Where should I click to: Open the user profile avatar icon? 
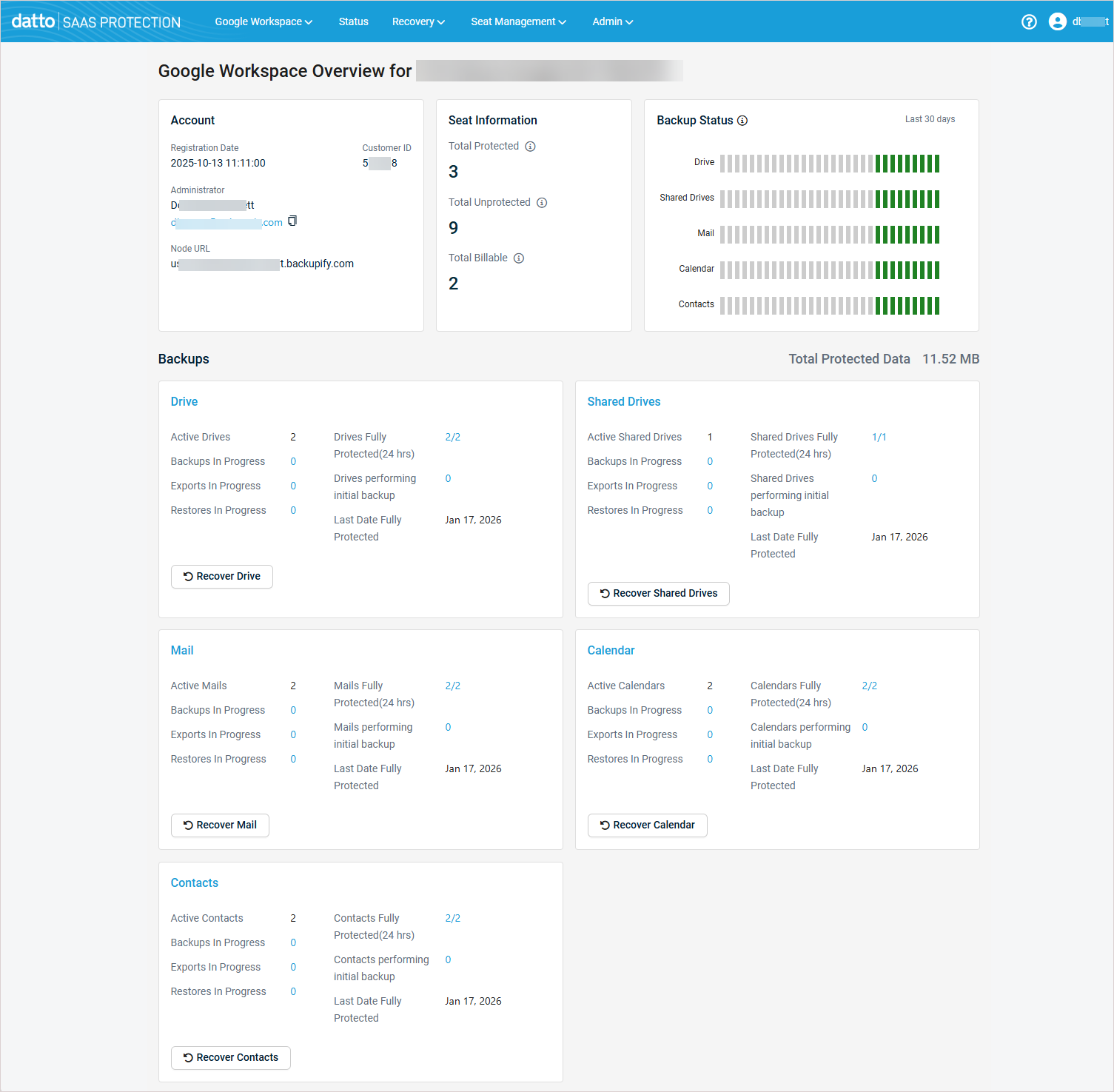click(1057, 21)
